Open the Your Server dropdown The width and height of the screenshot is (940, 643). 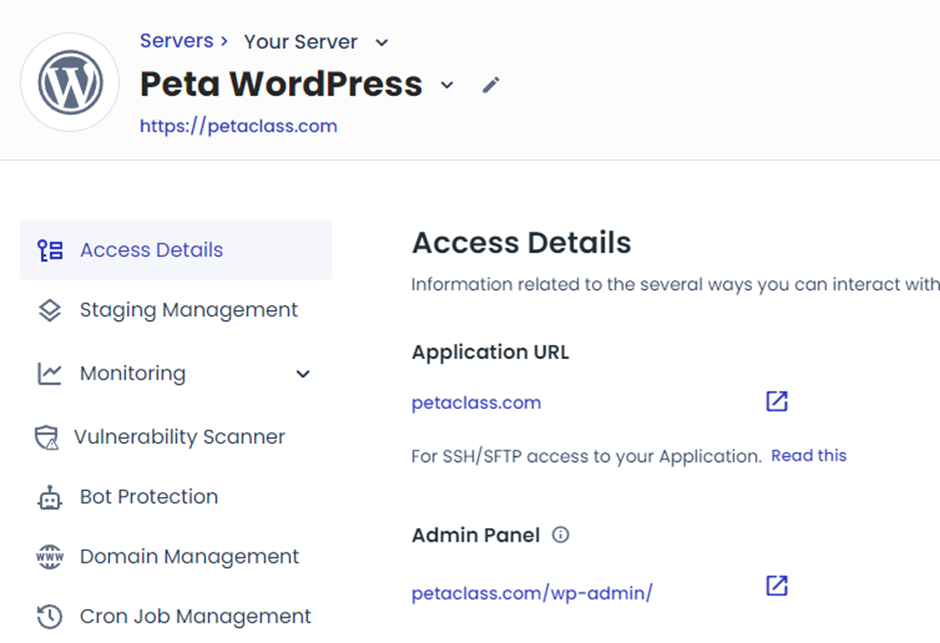coord(381,42)
